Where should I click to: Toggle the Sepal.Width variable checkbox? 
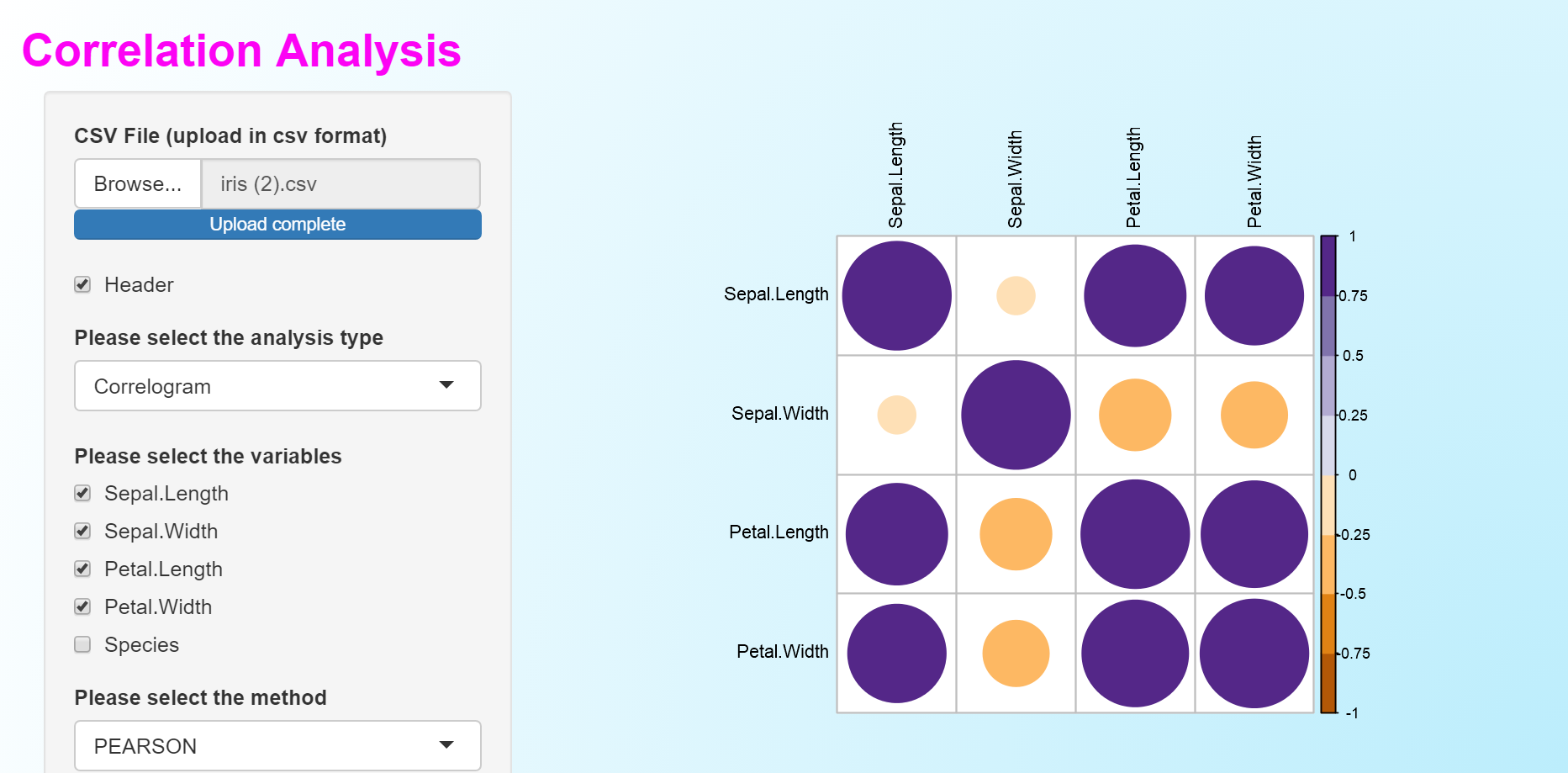(82, 531)
